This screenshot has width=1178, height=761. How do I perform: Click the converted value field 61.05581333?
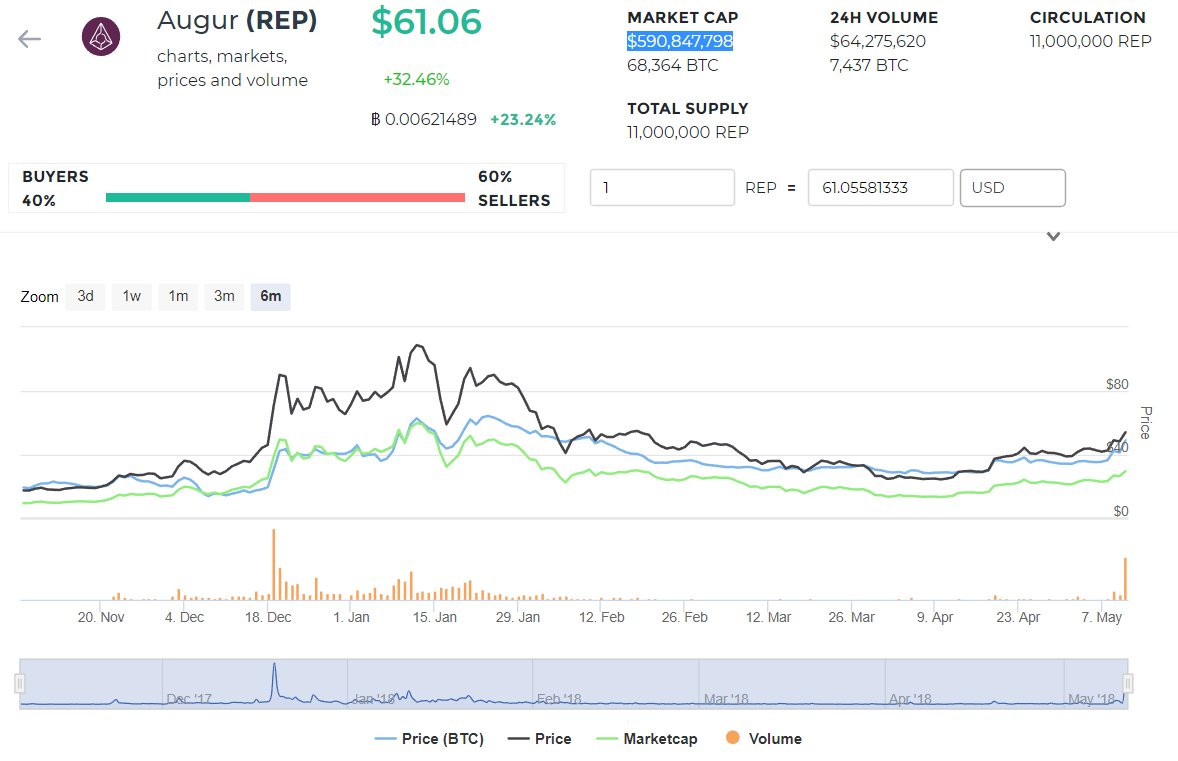pyautogui.click(x=880, y=188)
